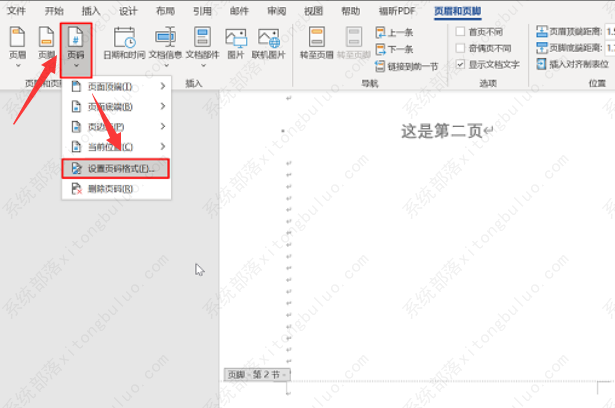Click the 页脚底端距离 icon
The height and width of the screenshot is (408, 615).
pos(542,48)
